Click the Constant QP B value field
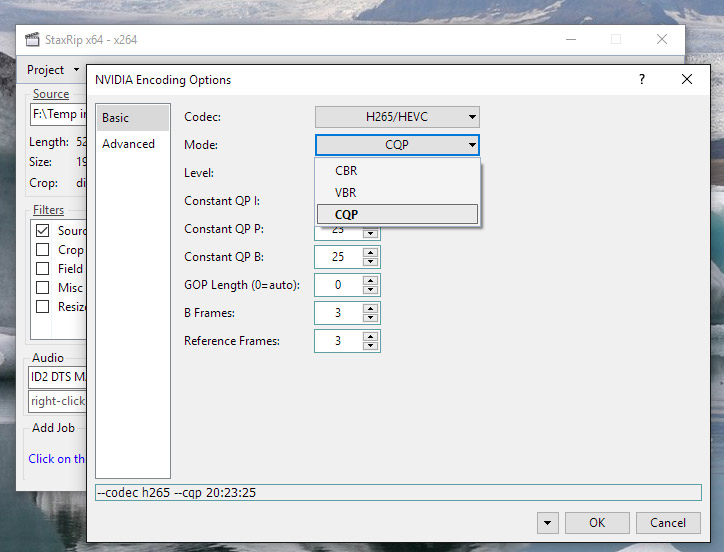 click(x=338, y=257)
